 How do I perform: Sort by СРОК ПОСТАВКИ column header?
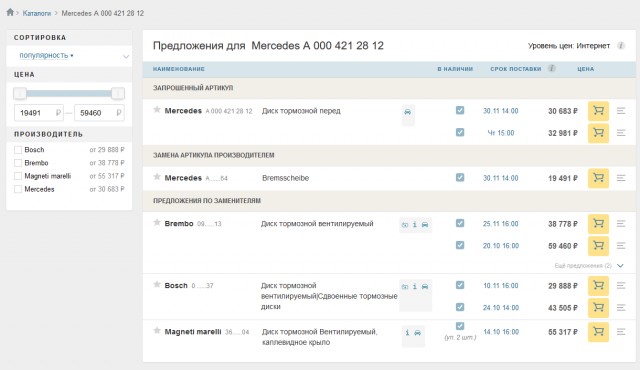click(x=516, y=69)
